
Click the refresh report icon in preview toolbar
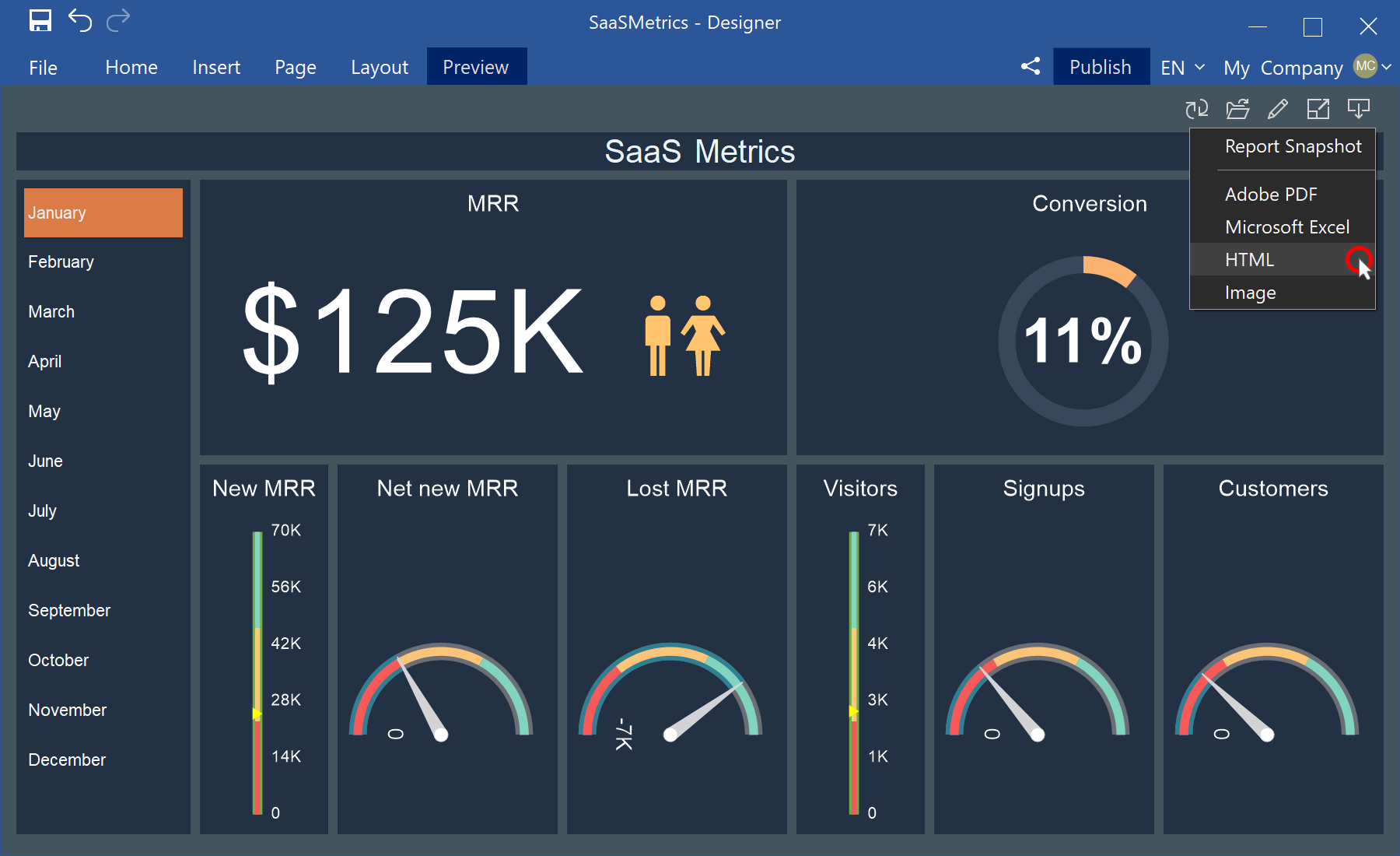[1197, 109]
